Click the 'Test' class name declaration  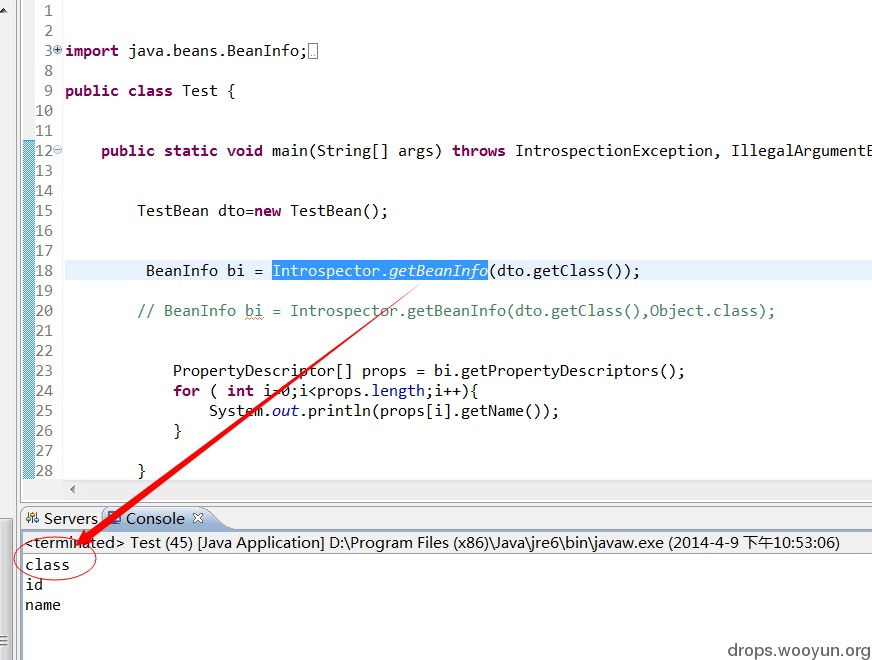pos(200,91)
